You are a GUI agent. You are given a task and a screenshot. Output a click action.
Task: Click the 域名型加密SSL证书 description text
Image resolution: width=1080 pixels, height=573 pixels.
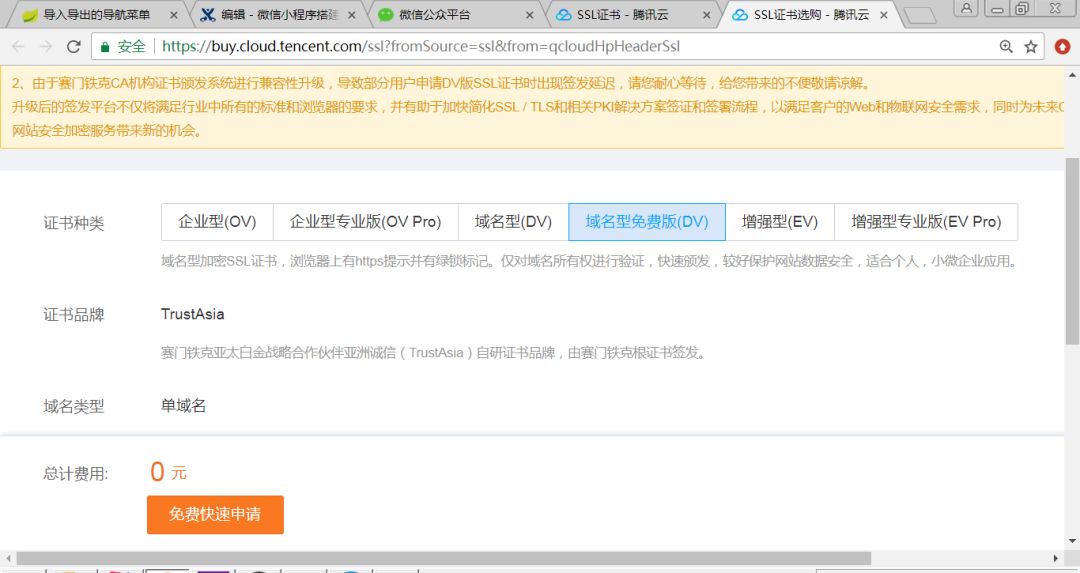[589, 261]
